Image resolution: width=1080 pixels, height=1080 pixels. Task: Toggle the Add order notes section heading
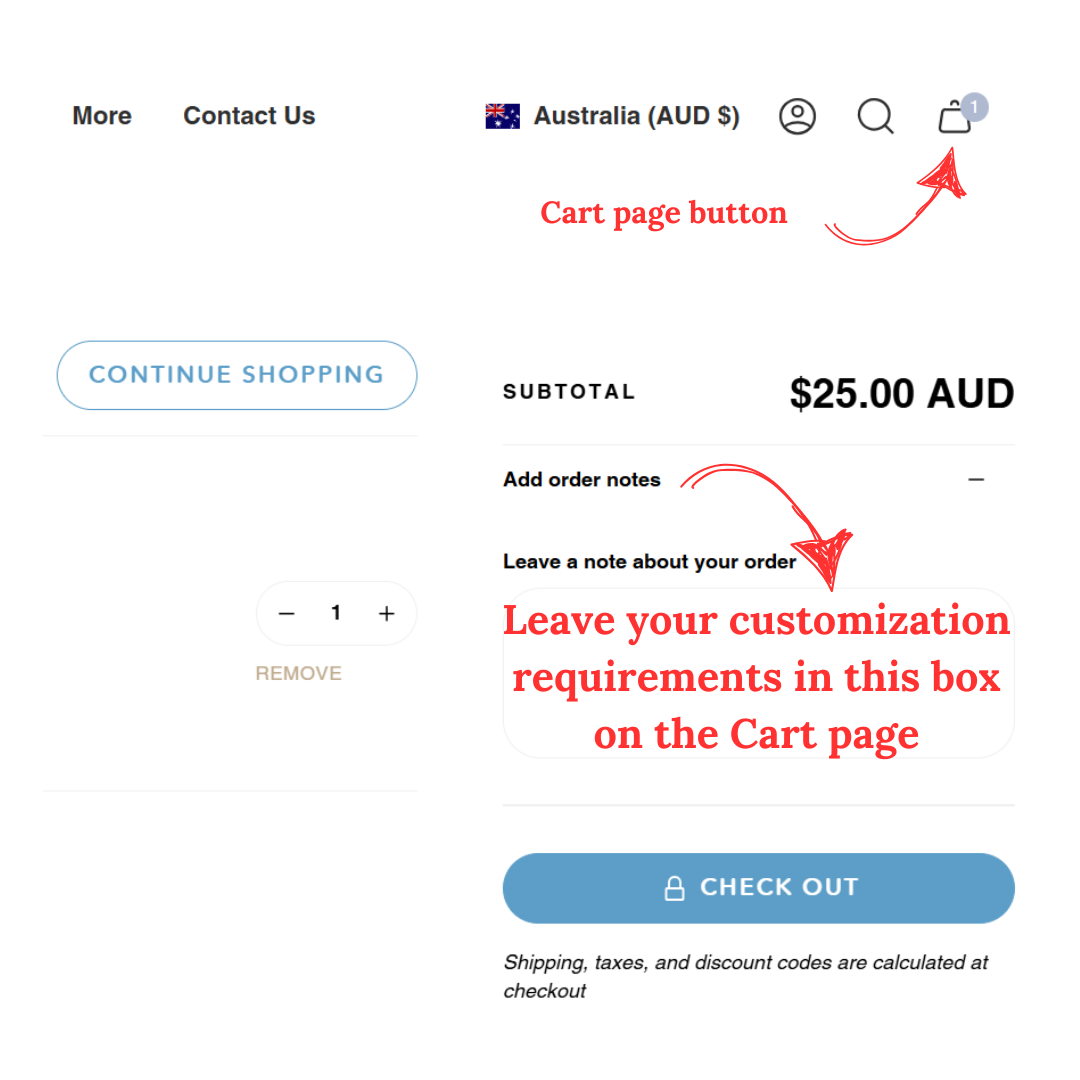(x=582, y=480)
